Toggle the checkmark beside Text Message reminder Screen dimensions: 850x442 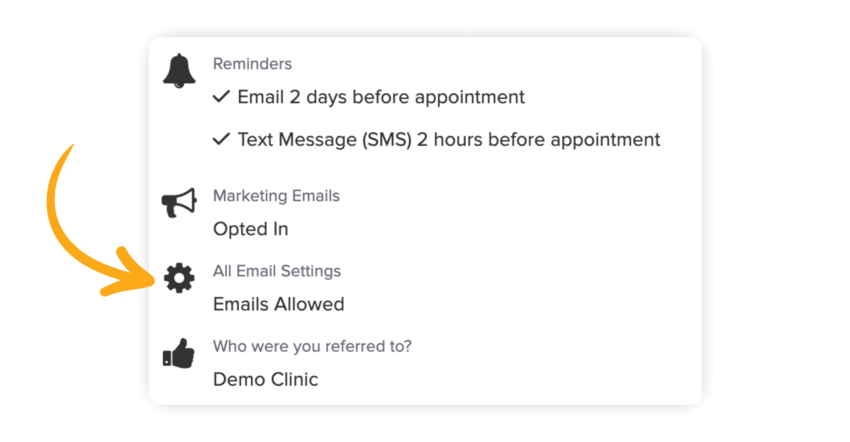[222, 140]
